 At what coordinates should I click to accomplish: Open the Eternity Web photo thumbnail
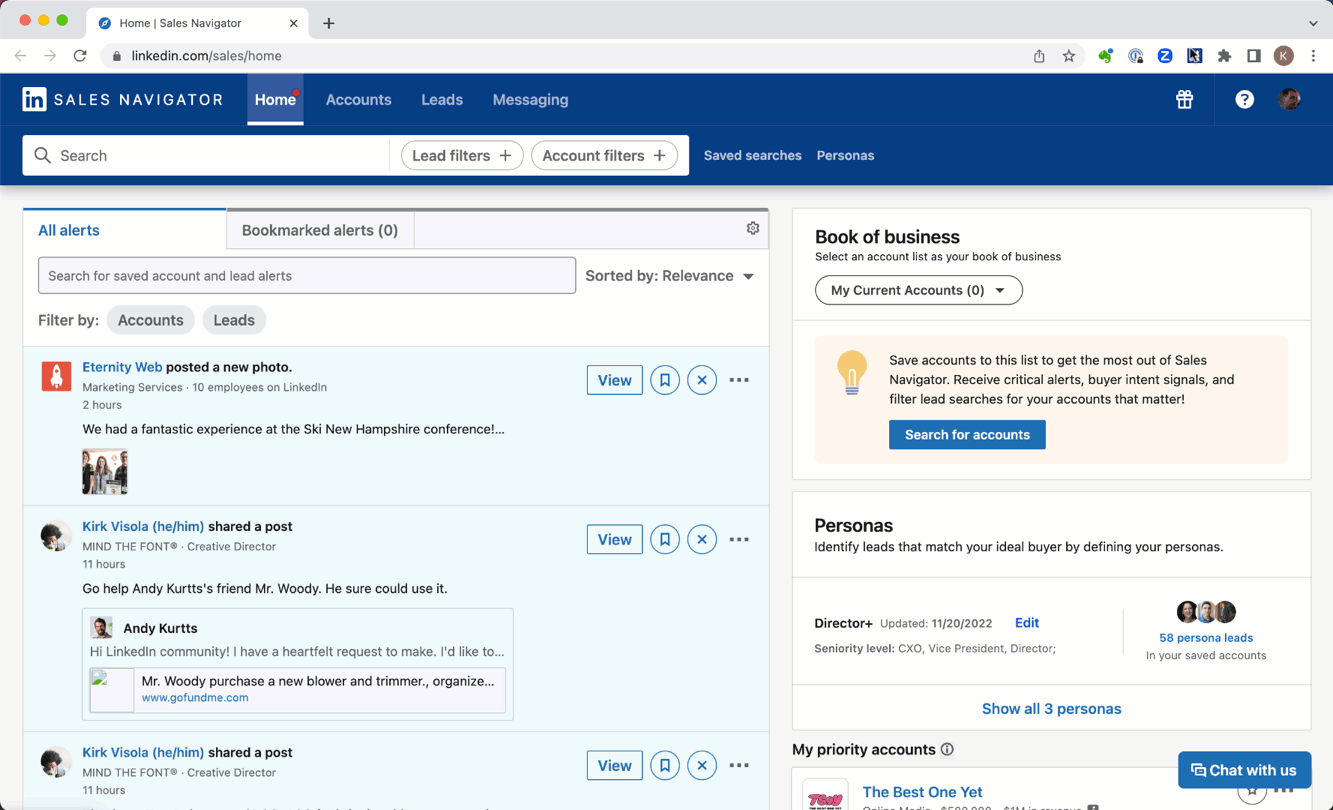click(105, 471)
